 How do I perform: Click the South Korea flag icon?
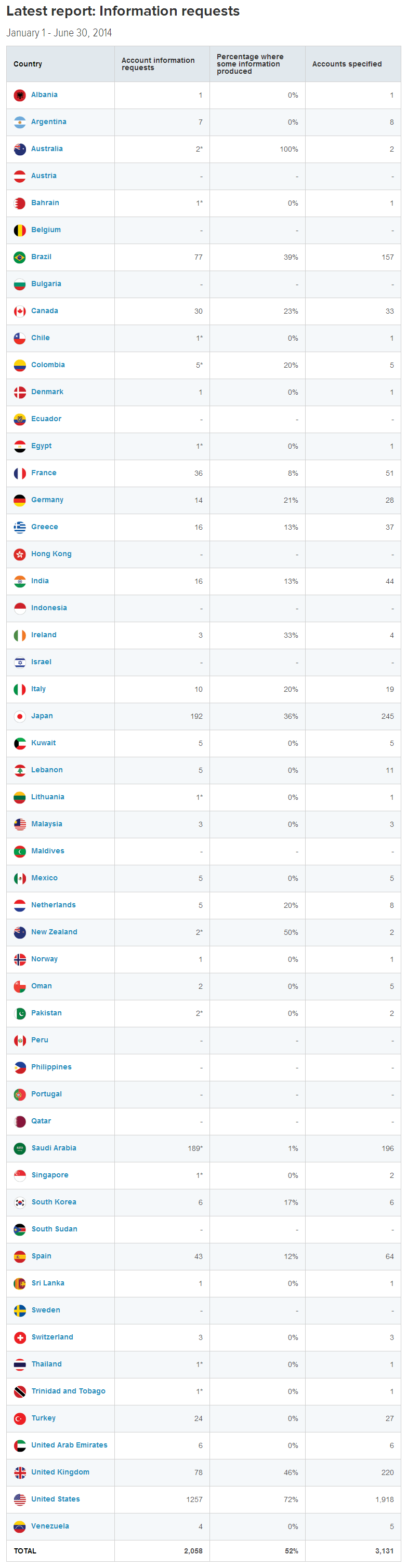[x=20, y=1202]
